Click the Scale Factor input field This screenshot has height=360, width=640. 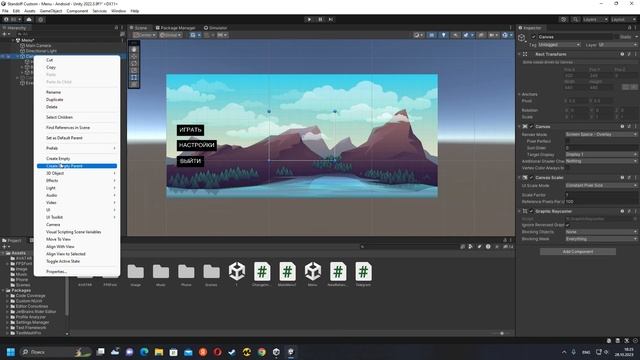601,195
